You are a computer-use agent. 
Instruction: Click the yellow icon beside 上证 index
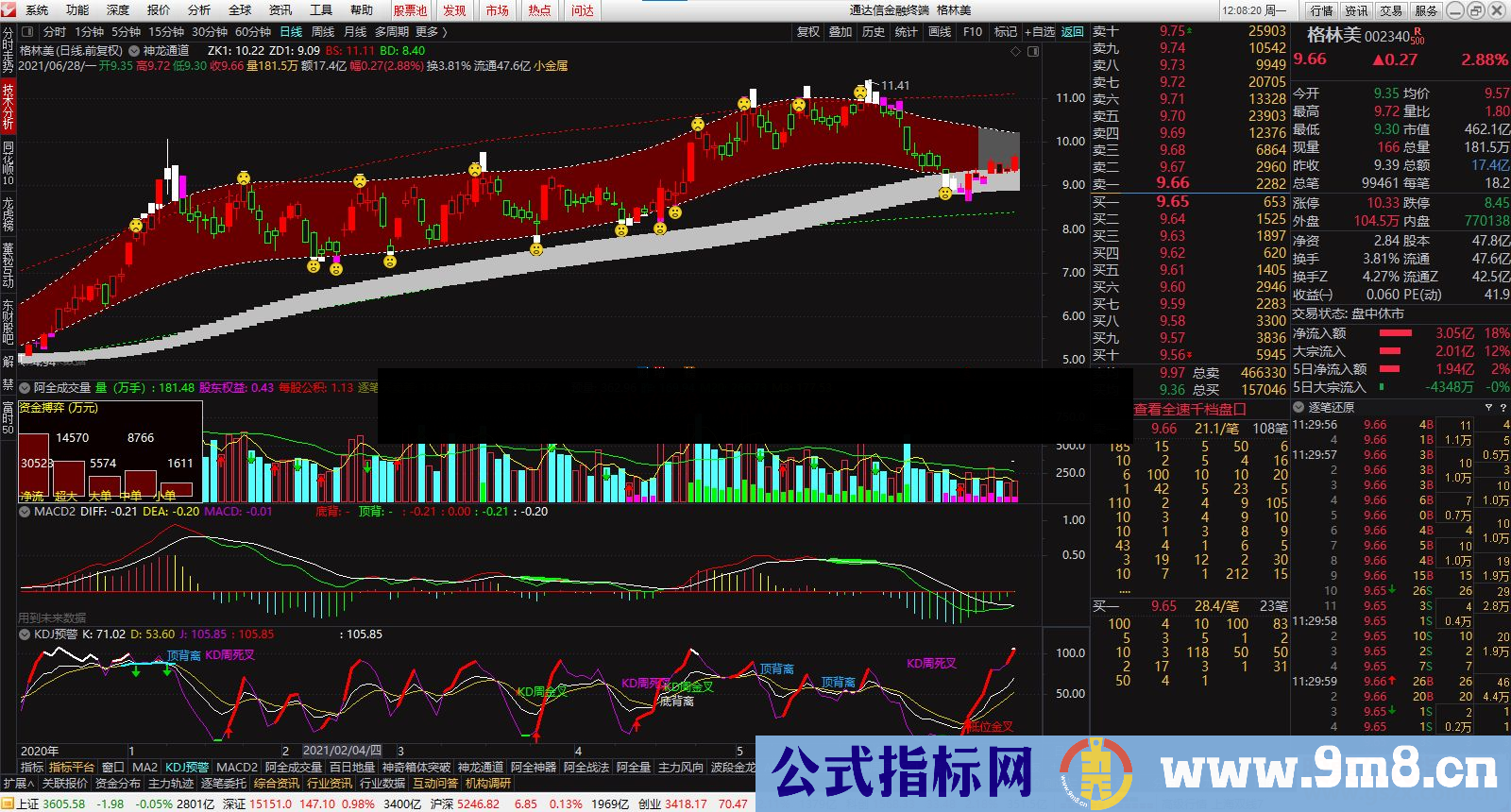click(8, 804)
